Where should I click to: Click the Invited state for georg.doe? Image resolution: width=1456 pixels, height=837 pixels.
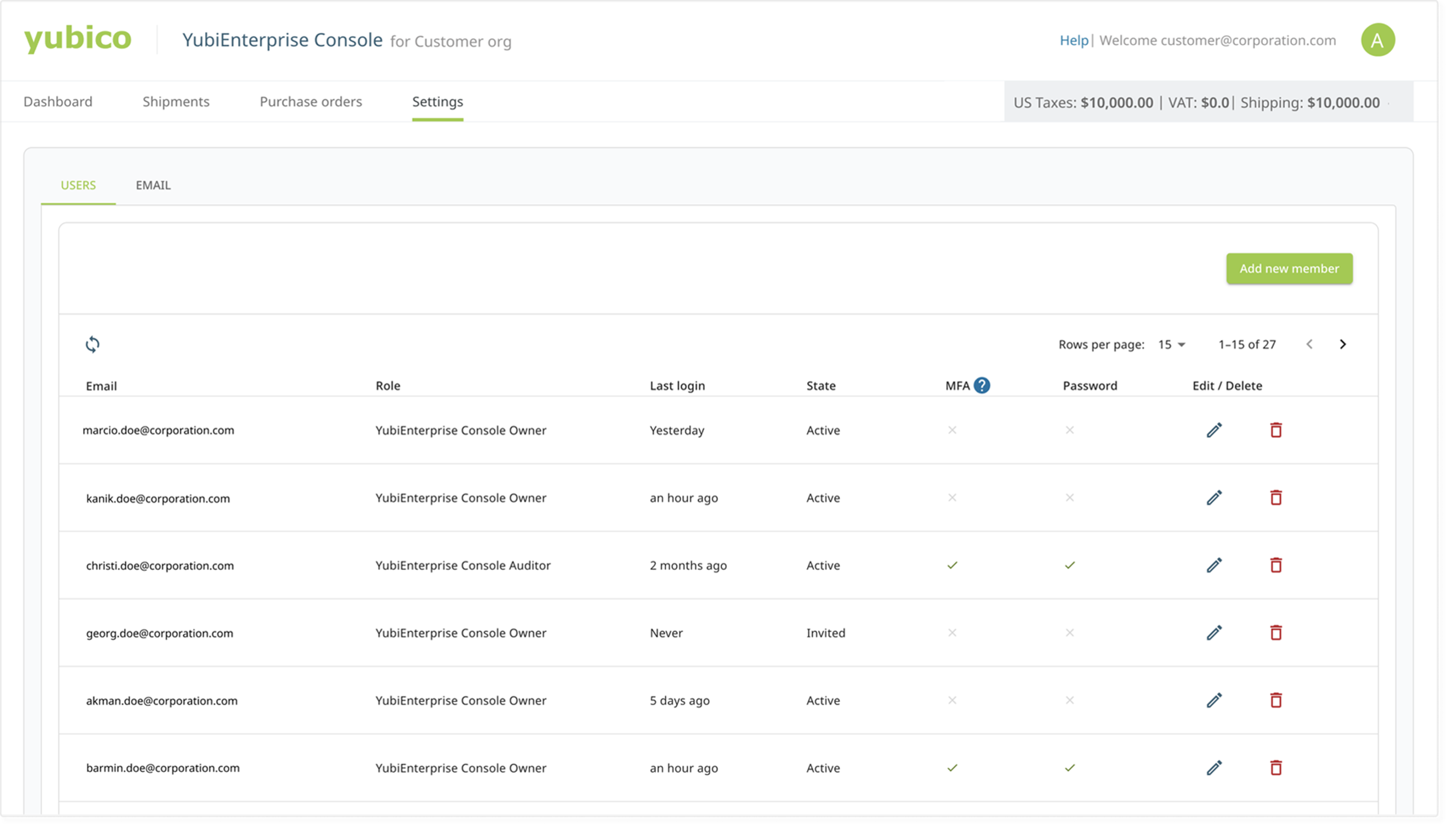click(x=825, y=633)
